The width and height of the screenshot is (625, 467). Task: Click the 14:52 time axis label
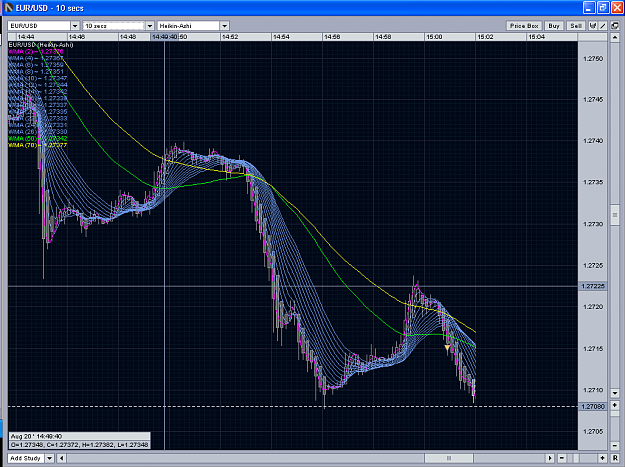pos(230,37)
